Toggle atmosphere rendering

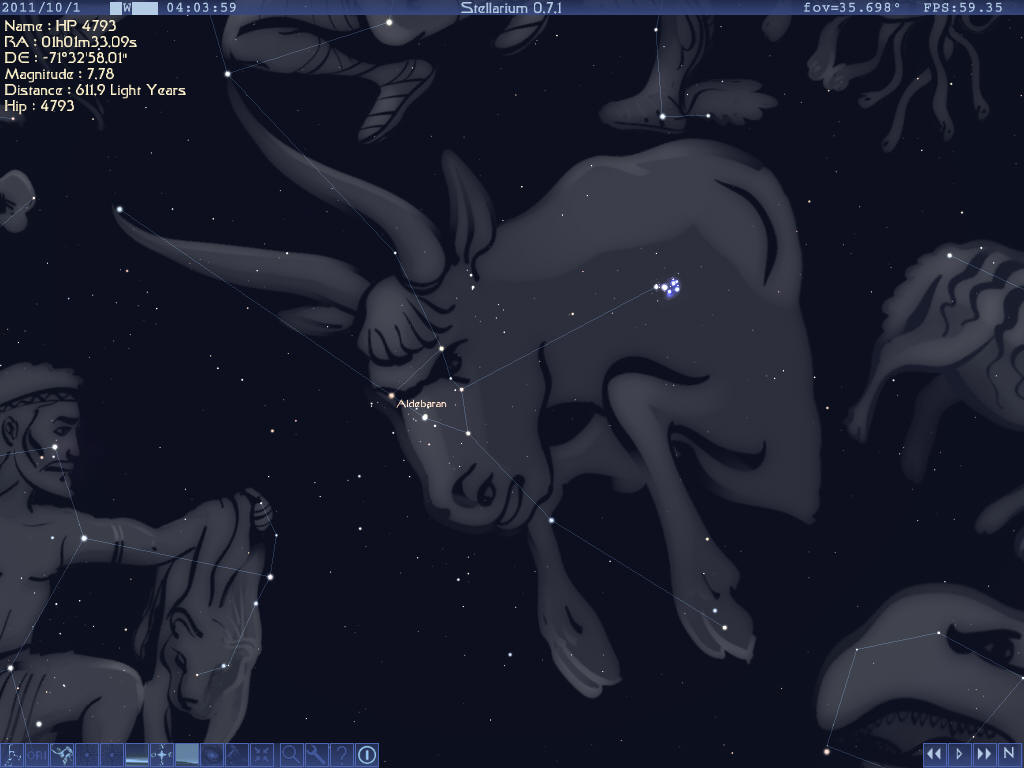[186, 755]
